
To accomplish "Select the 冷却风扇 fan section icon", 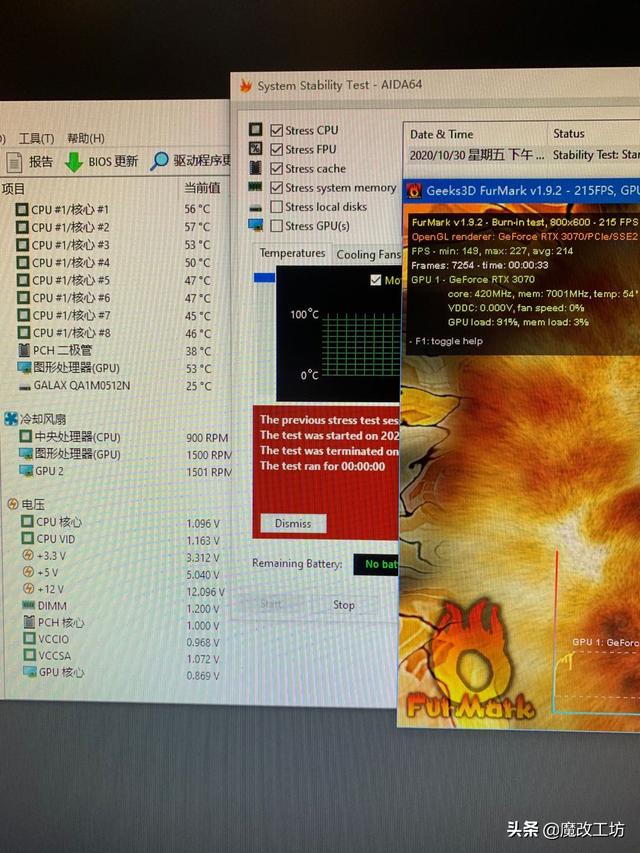I will point(11,419).
